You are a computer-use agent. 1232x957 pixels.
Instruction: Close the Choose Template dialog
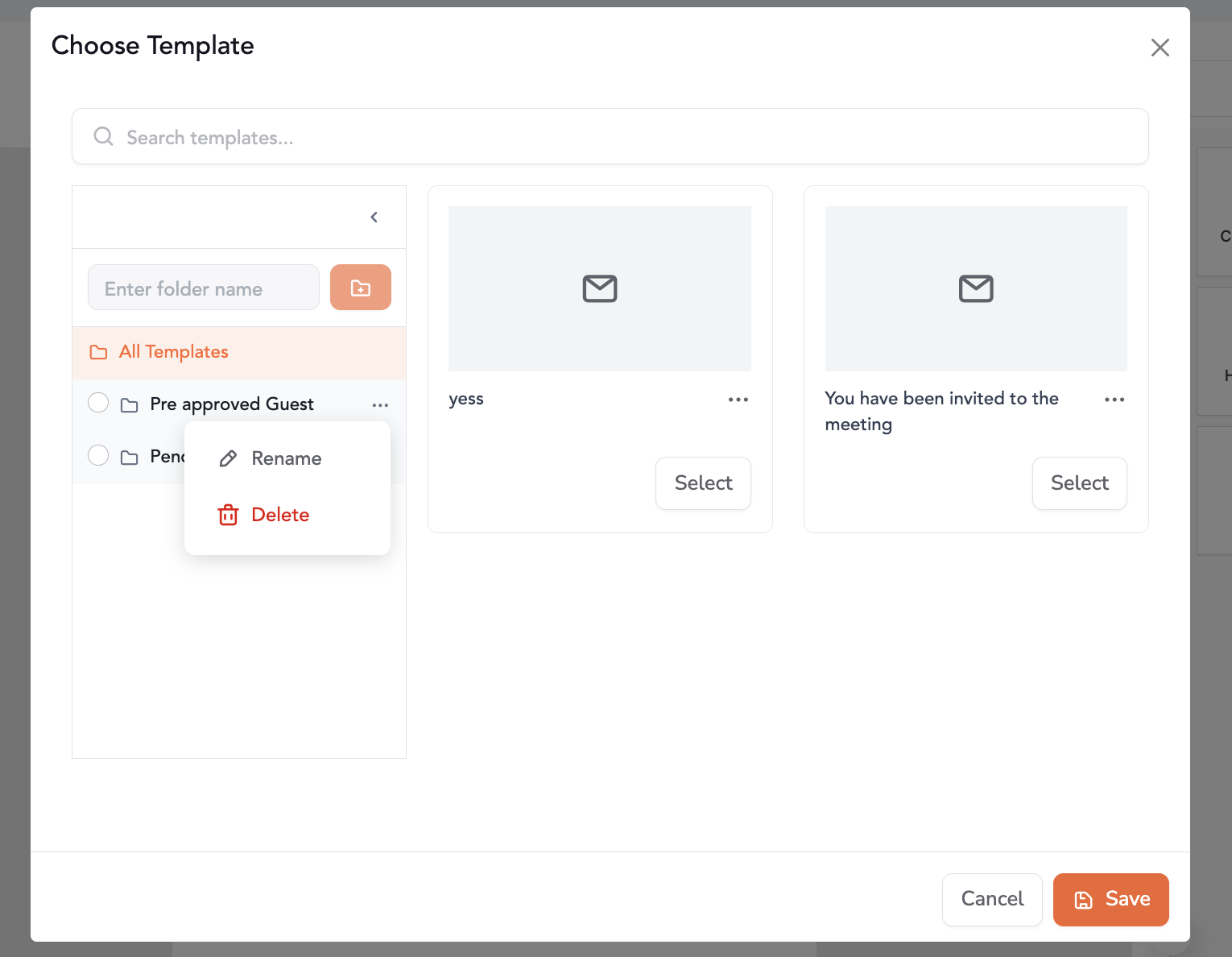click(1160, 48)
